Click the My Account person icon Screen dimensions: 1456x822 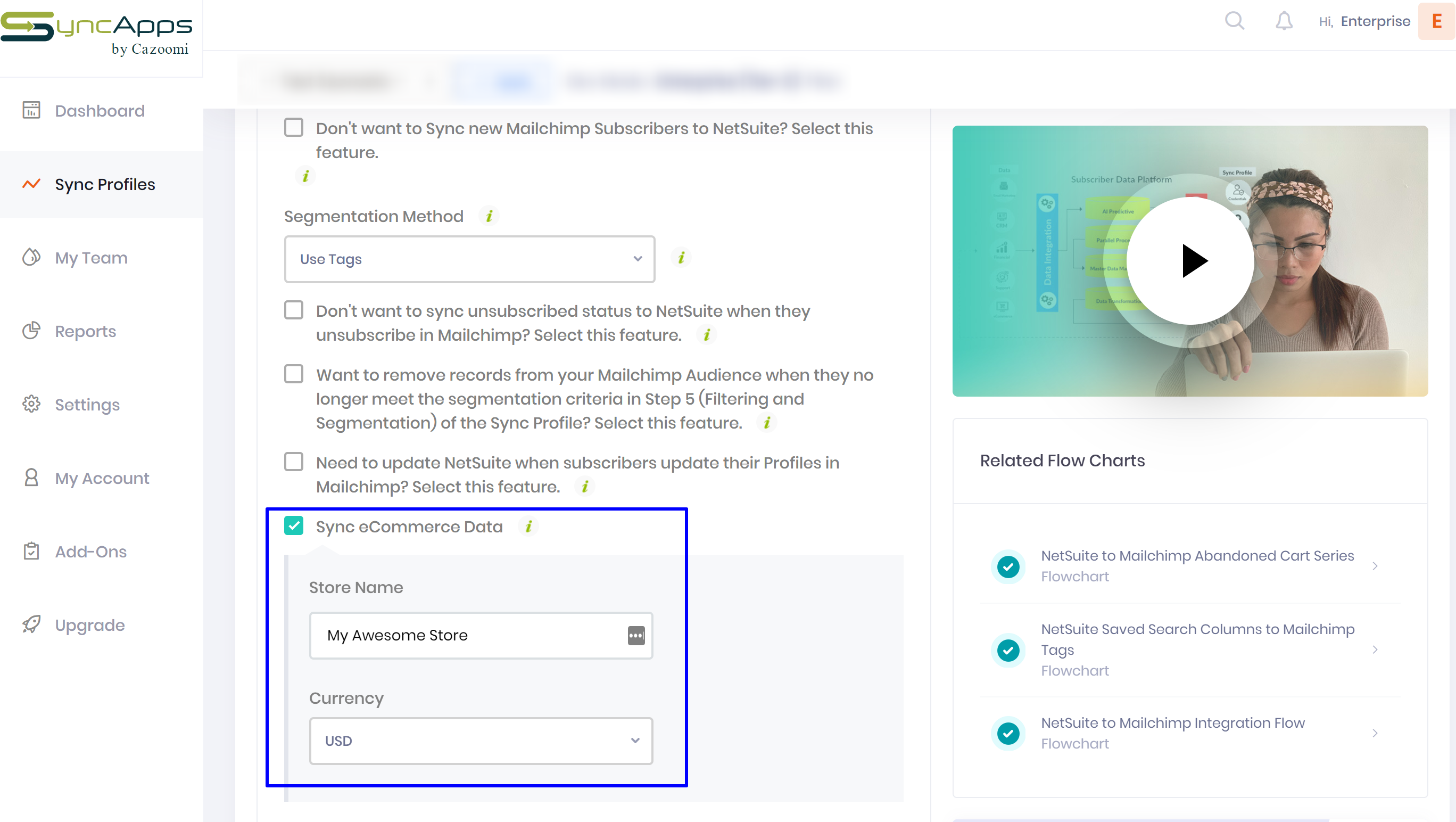[31, 478]
